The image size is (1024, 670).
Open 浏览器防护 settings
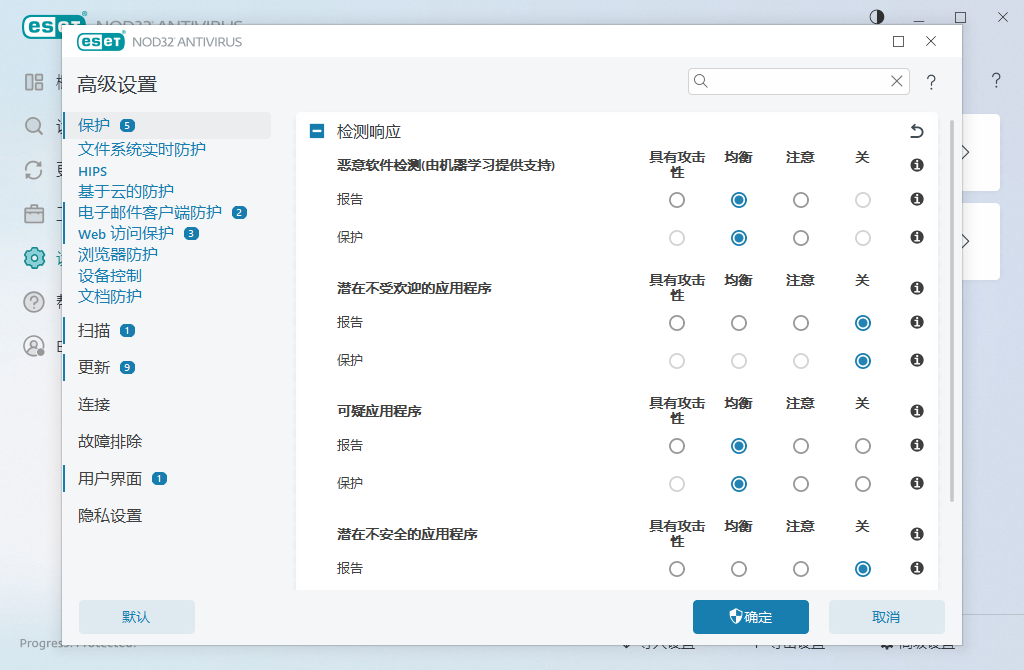(118, 254)
